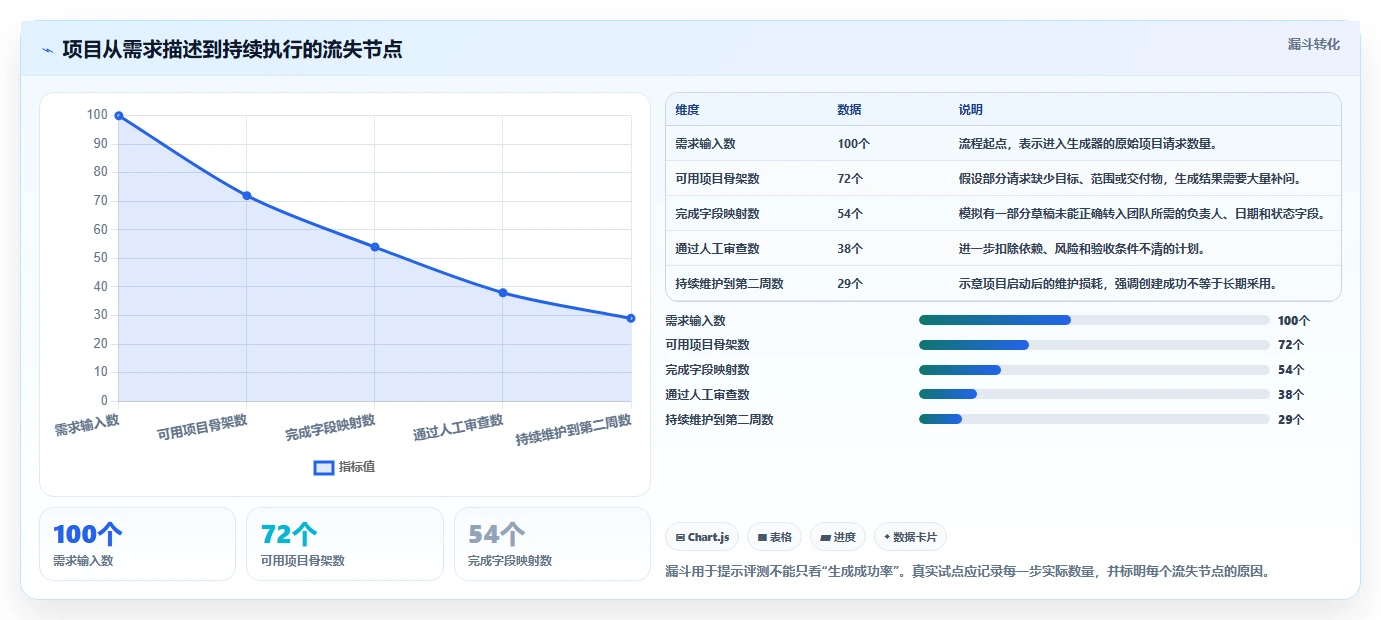Open the 54个 完成字段映射数 stat card
The image size is (1381, 620).
click(552, 544)
